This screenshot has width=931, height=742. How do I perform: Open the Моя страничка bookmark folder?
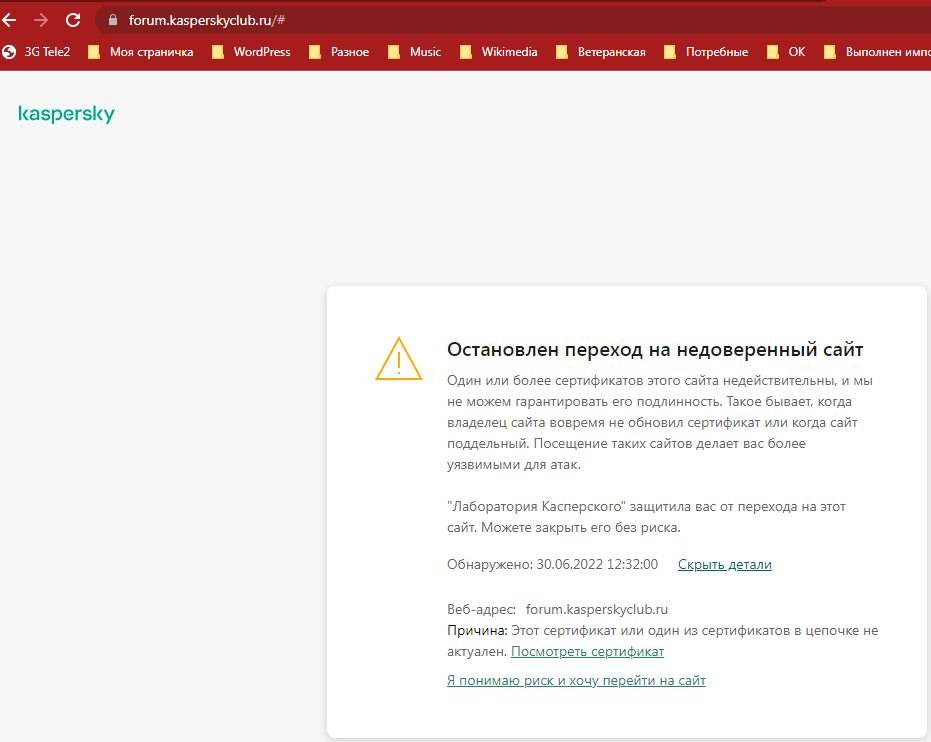pyautogui.click(x=141, y=52)
